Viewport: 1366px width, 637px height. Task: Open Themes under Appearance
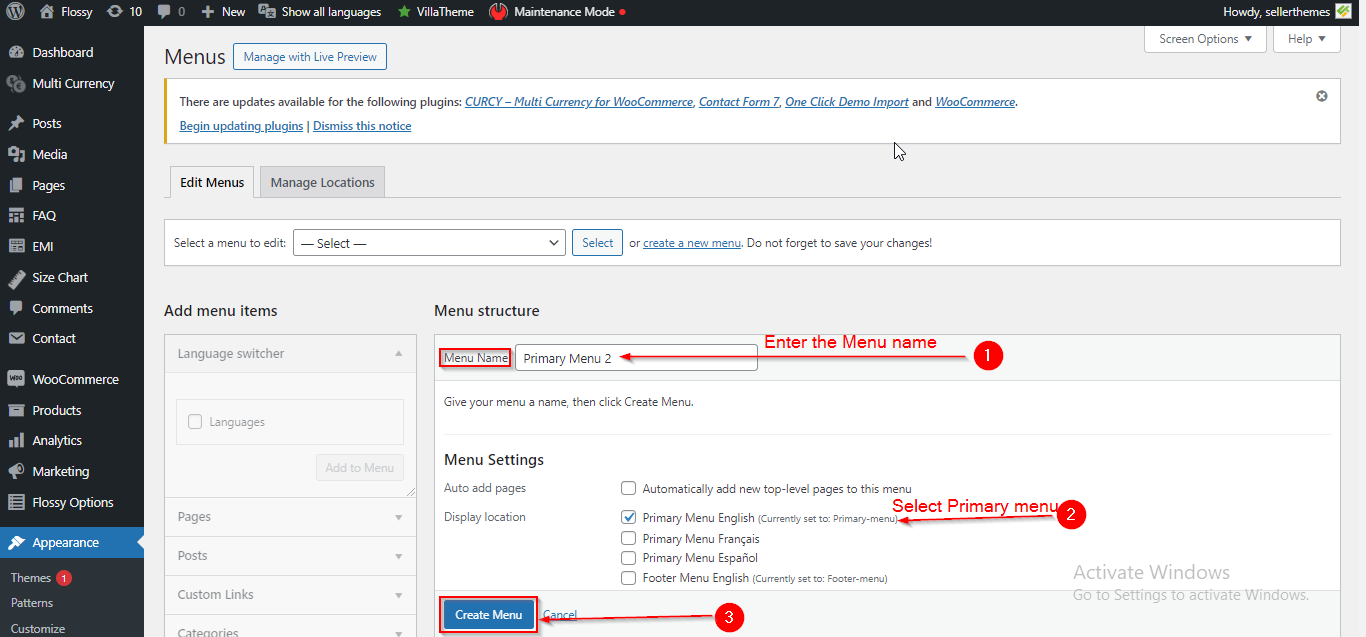pyautogui.click(x=31, y=578)
